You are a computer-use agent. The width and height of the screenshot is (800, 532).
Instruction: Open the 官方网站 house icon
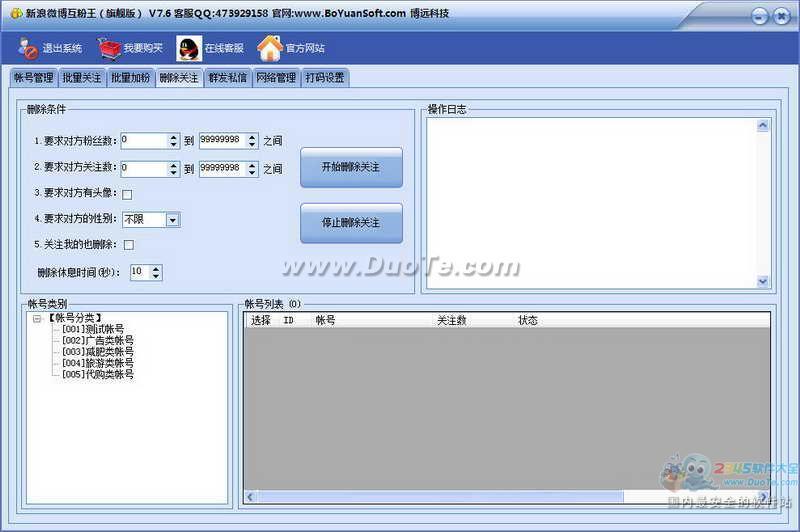[x=269, y=48]
